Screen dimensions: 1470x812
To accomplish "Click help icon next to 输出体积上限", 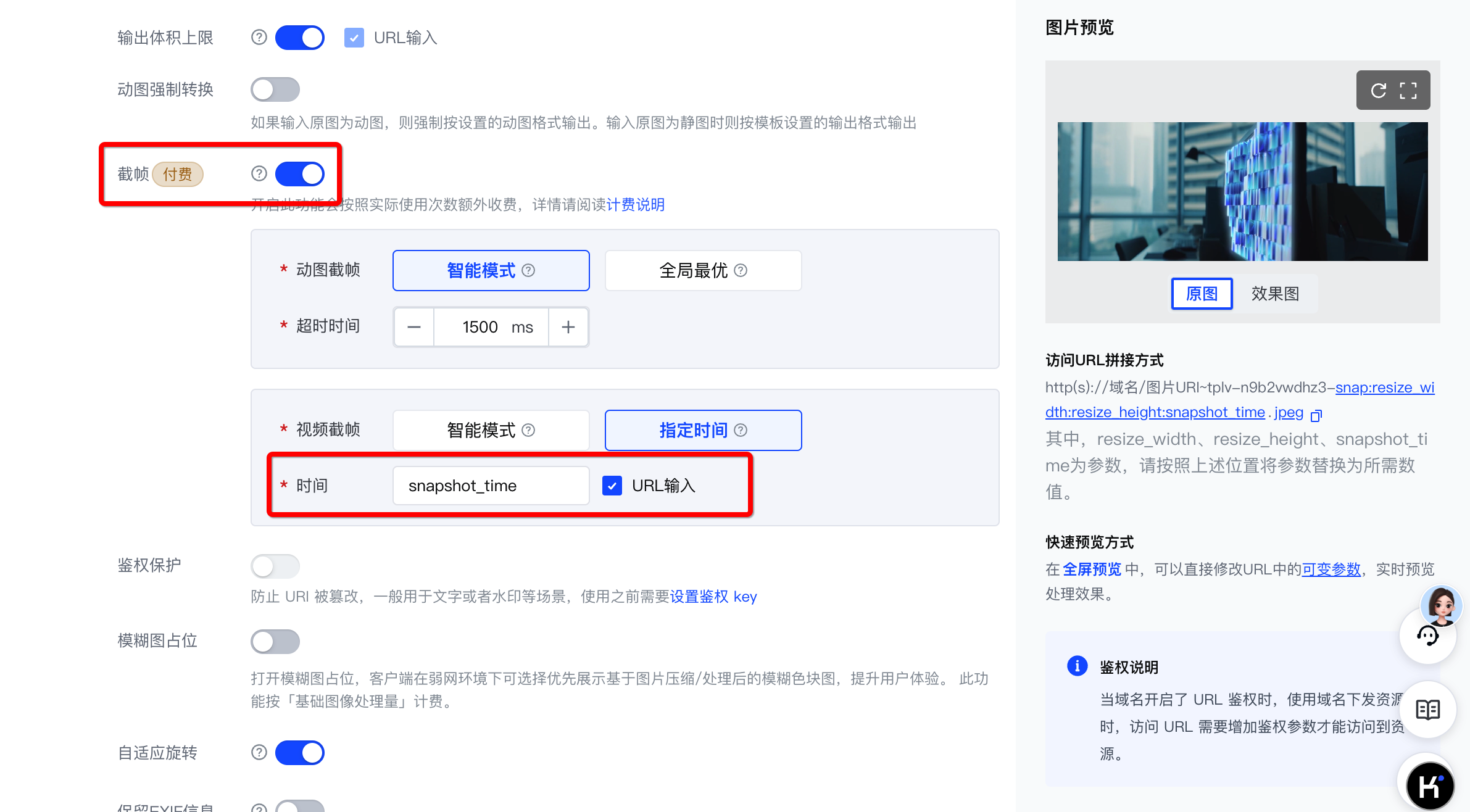I will [x=259, y=38].
